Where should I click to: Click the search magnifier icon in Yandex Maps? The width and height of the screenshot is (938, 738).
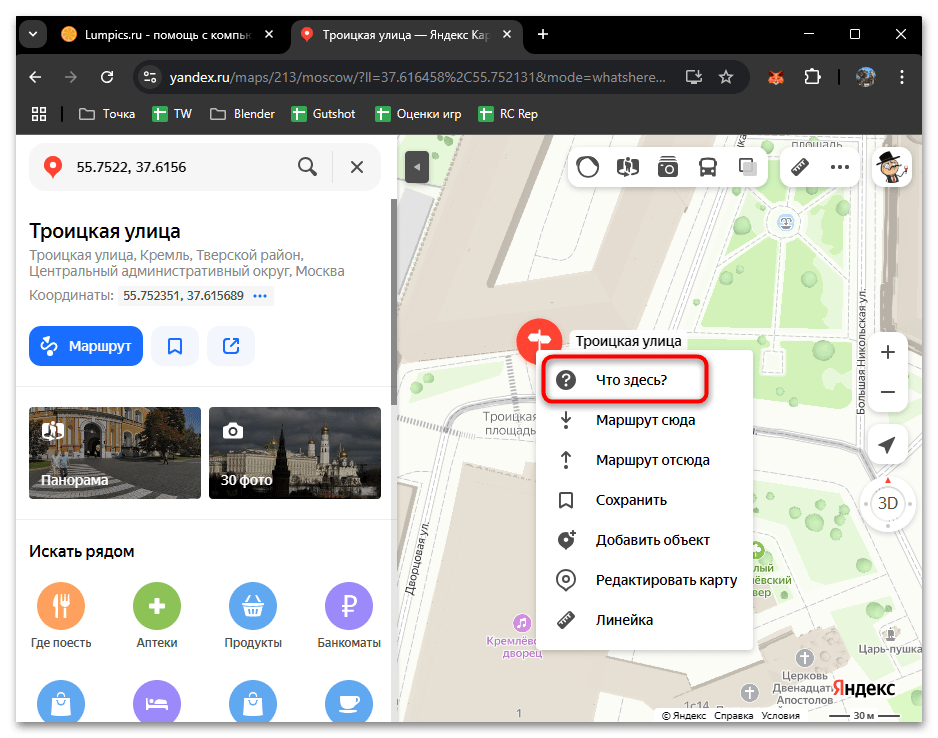point(307,167)
